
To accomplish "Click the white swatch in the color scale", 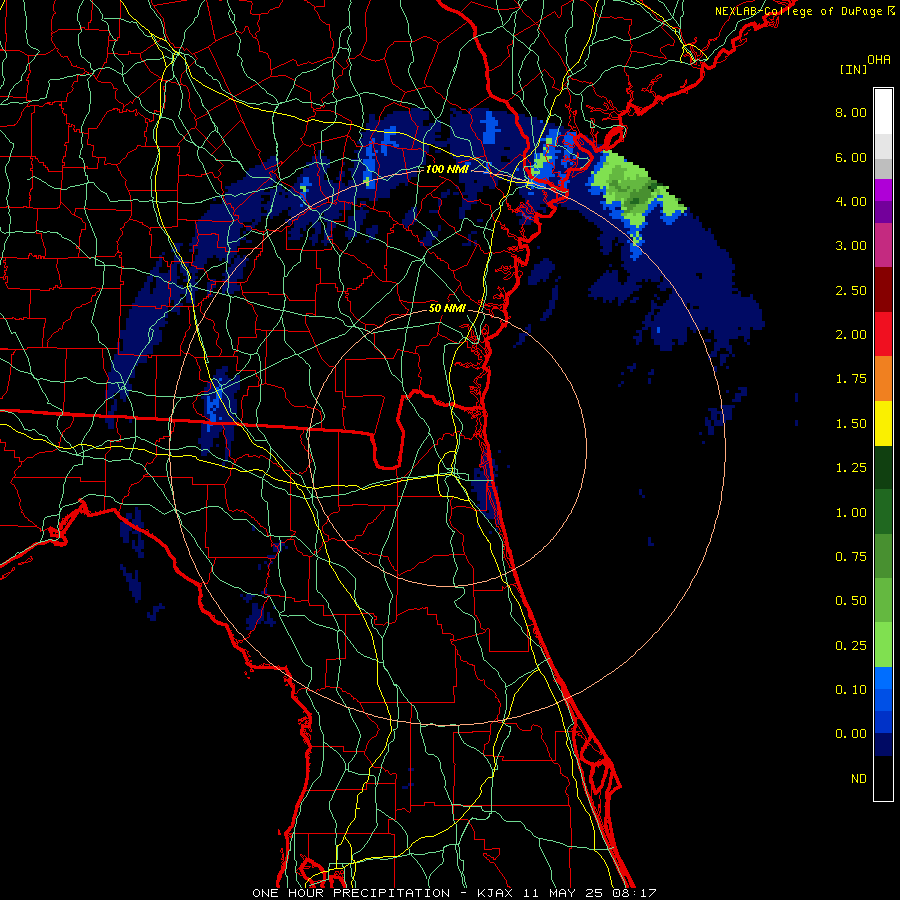I will (x=883, y=112).
